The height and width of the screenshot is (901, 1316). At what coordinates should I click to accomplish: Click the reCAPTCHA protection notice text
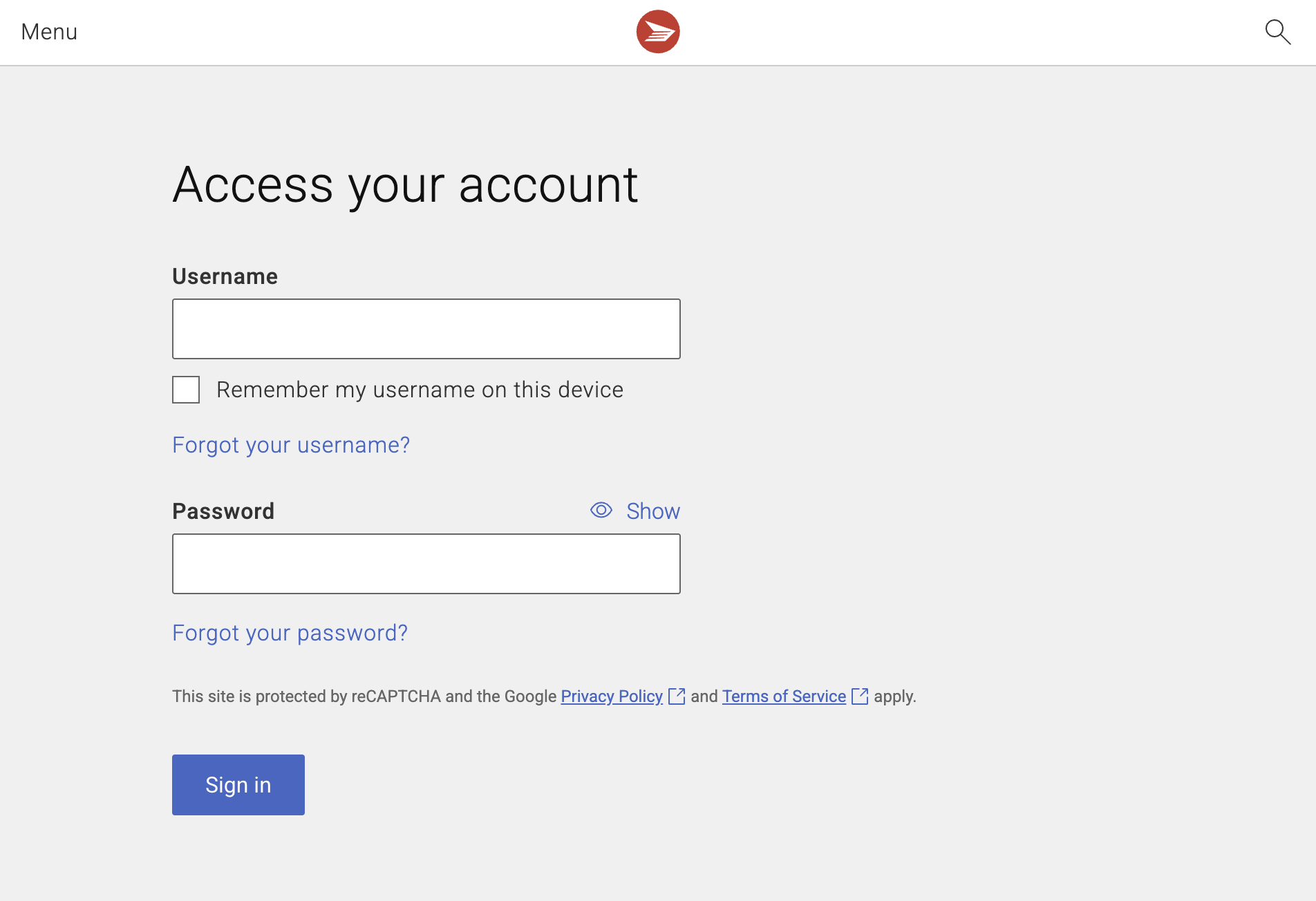coord(364,696)
